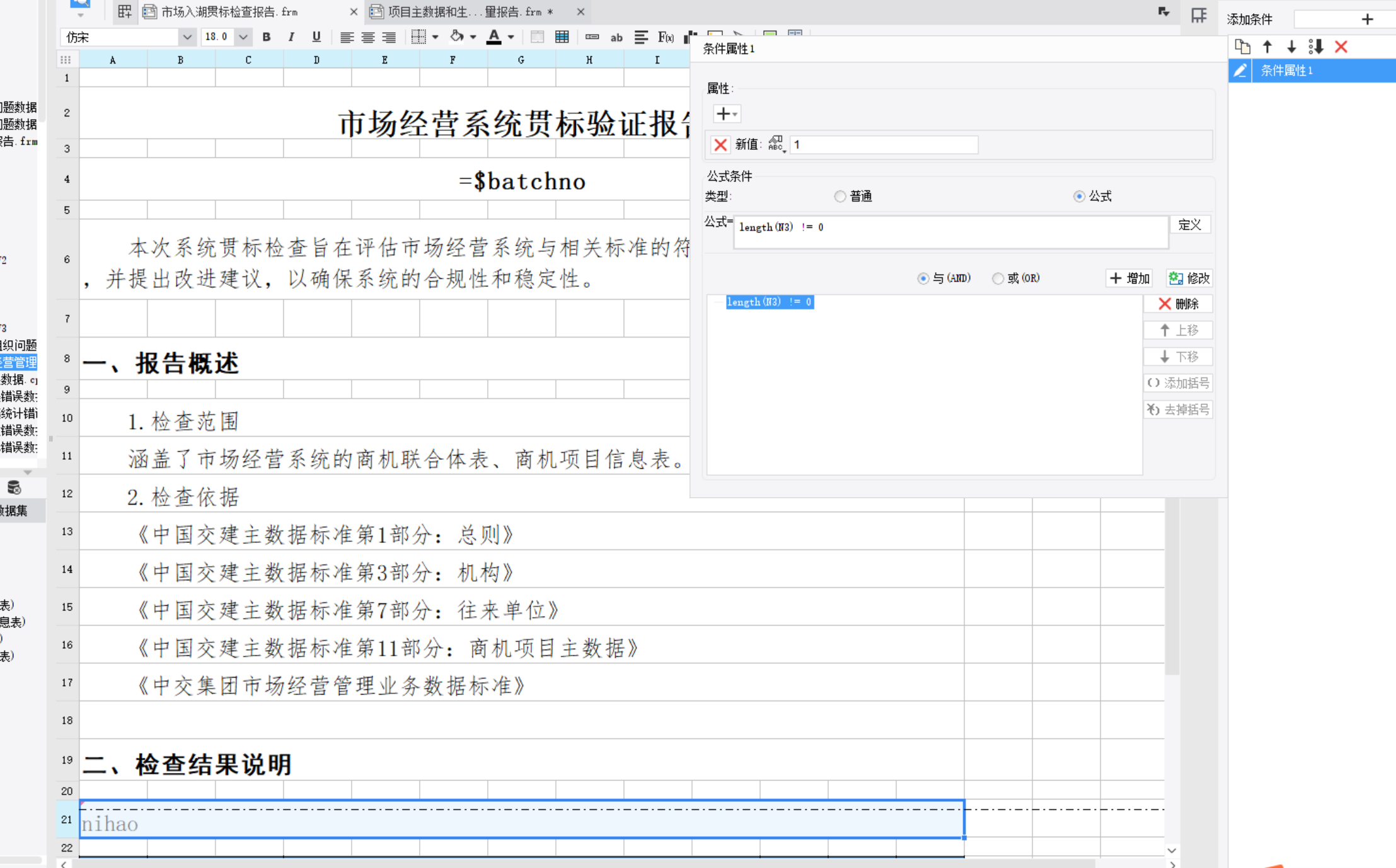The width and height of the screenshot is (1396, 868).
Task: Click the 下移 move down button
Action: coord(1178,357)
